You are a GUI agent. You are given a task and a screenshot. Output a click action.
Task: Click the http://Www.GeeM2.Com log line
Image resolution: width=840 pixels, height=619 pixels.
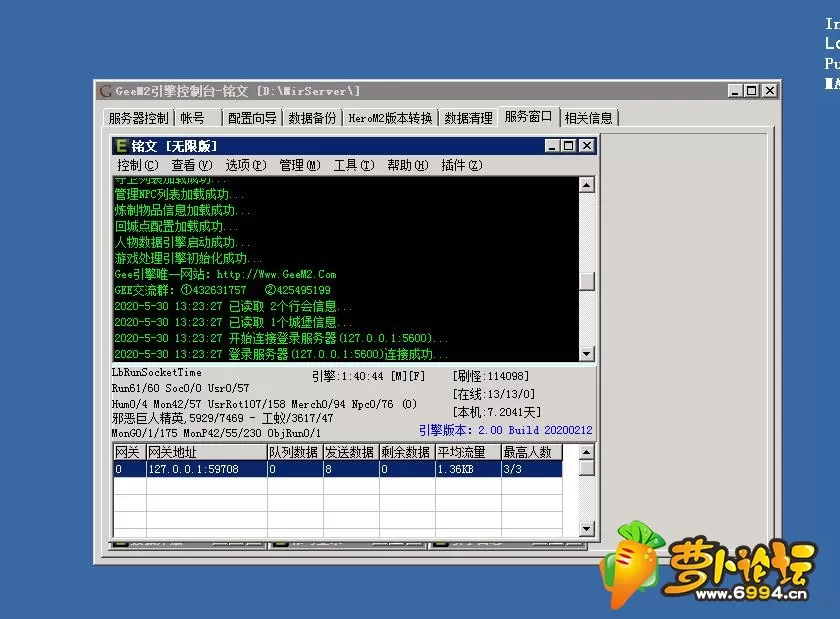pos(226,274)
